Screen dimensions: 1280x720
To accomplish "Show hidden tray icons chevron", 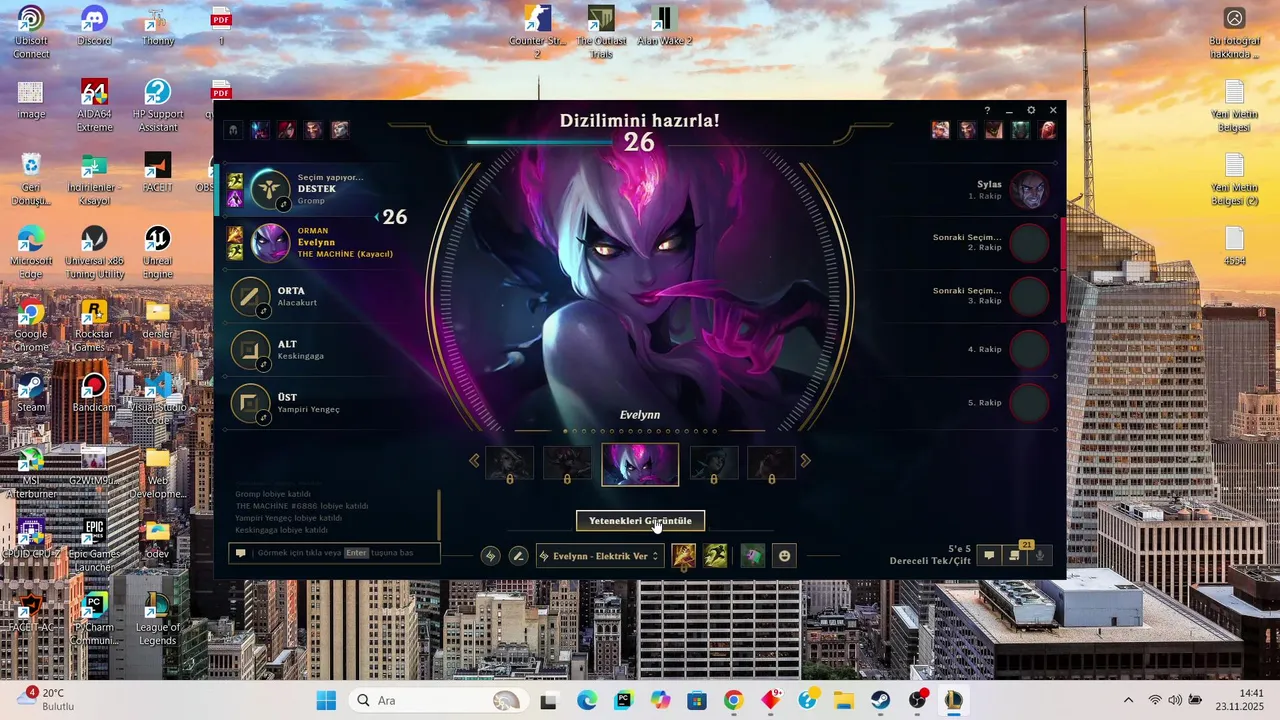I will [1129, 700].
